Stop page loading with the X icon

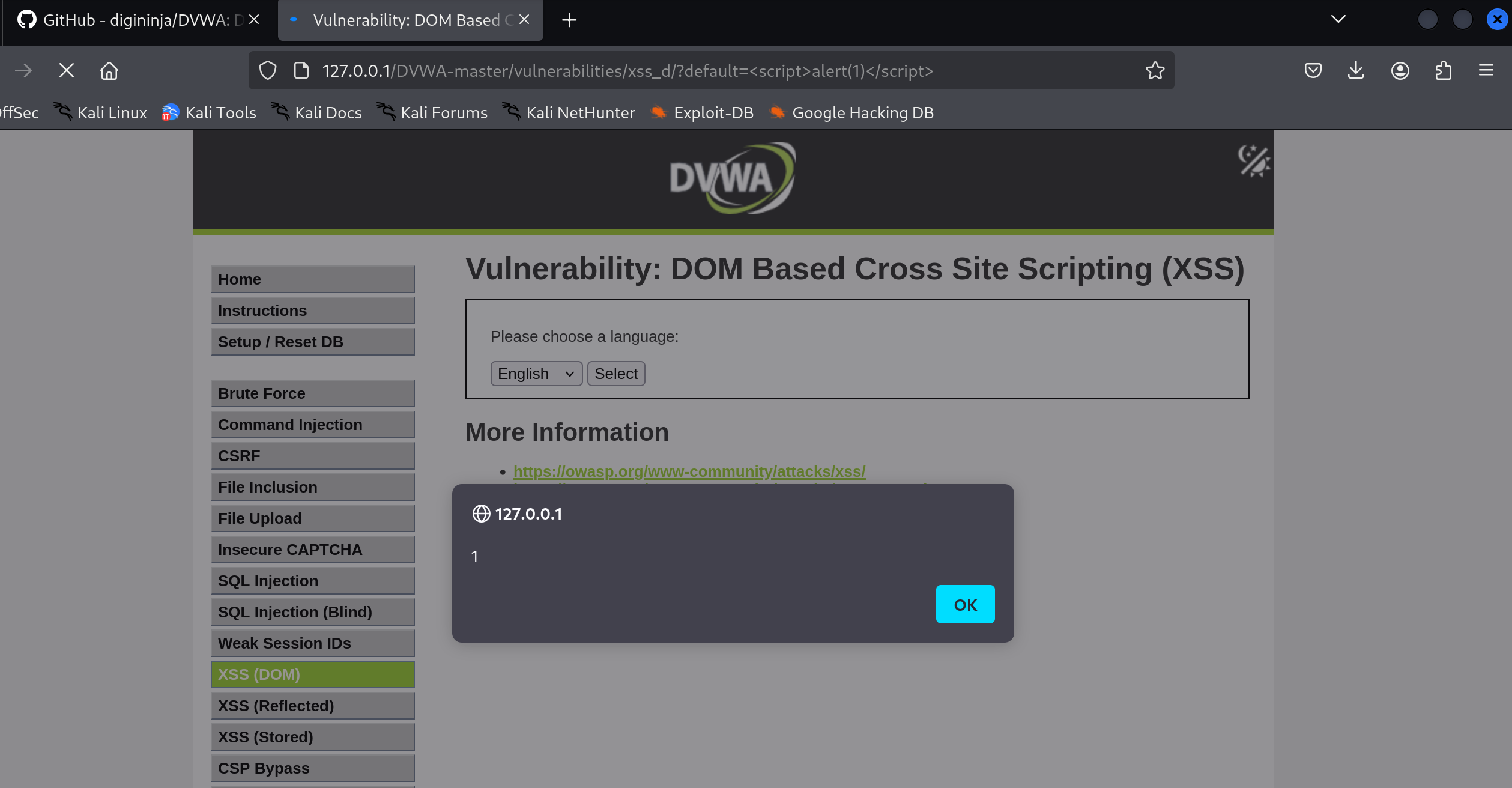(67, 71)
